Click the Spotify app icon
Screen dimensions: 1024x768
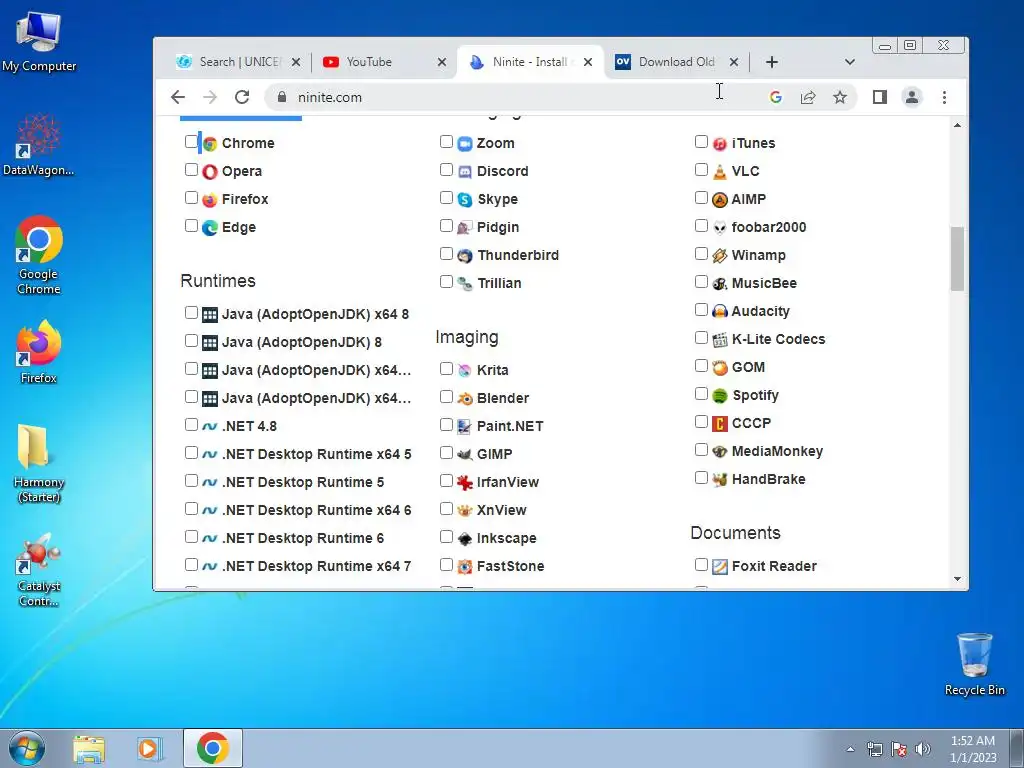tap(720, 396)
